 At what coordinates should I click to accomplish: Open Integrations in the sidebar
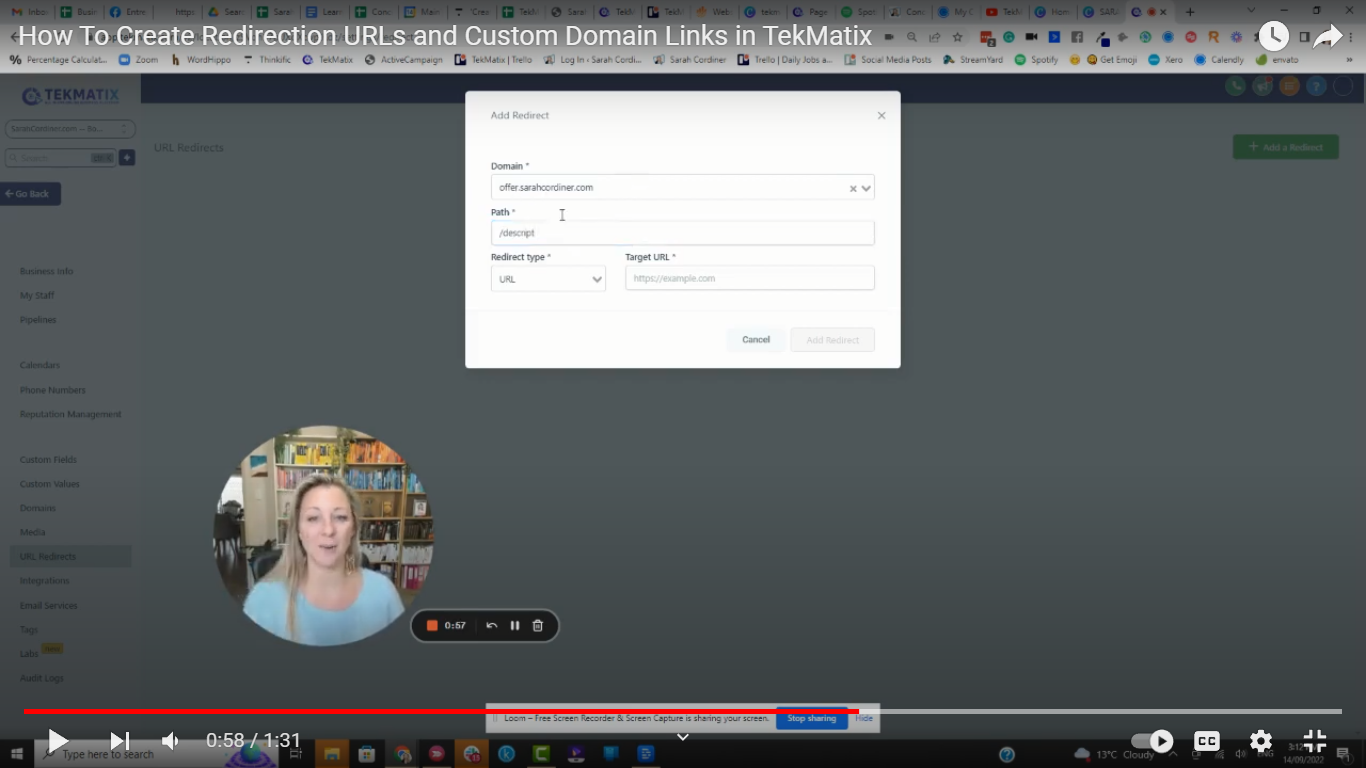tap(45, 580)
